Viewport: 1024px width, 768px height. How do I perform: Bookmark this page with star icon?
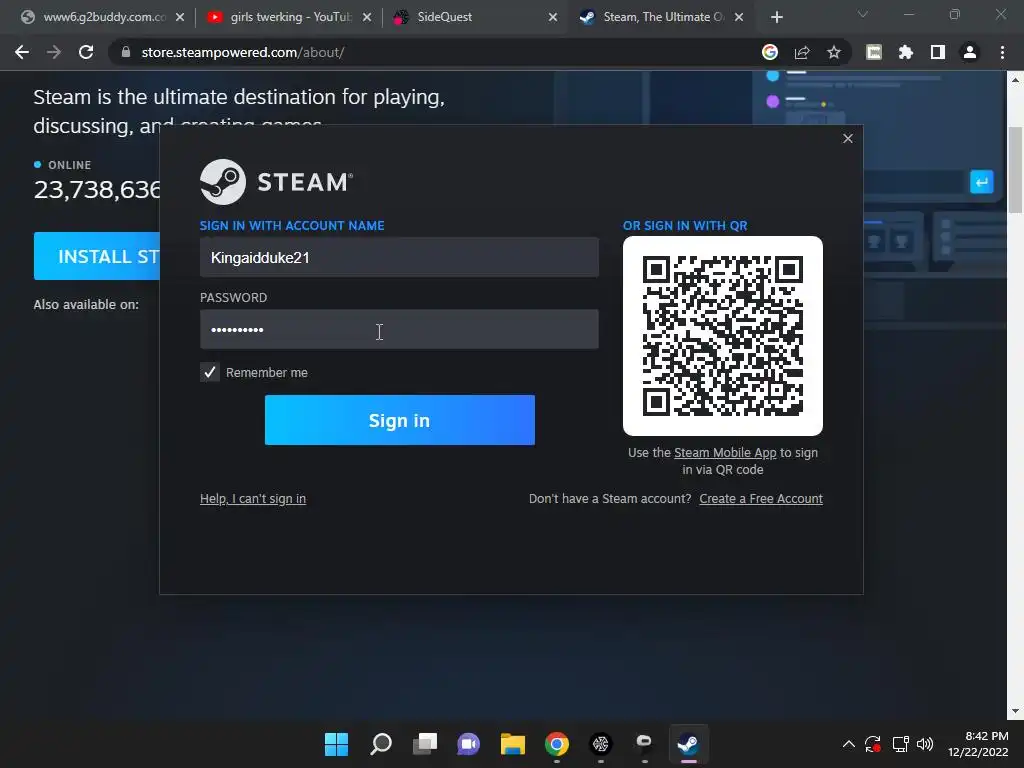834,52
